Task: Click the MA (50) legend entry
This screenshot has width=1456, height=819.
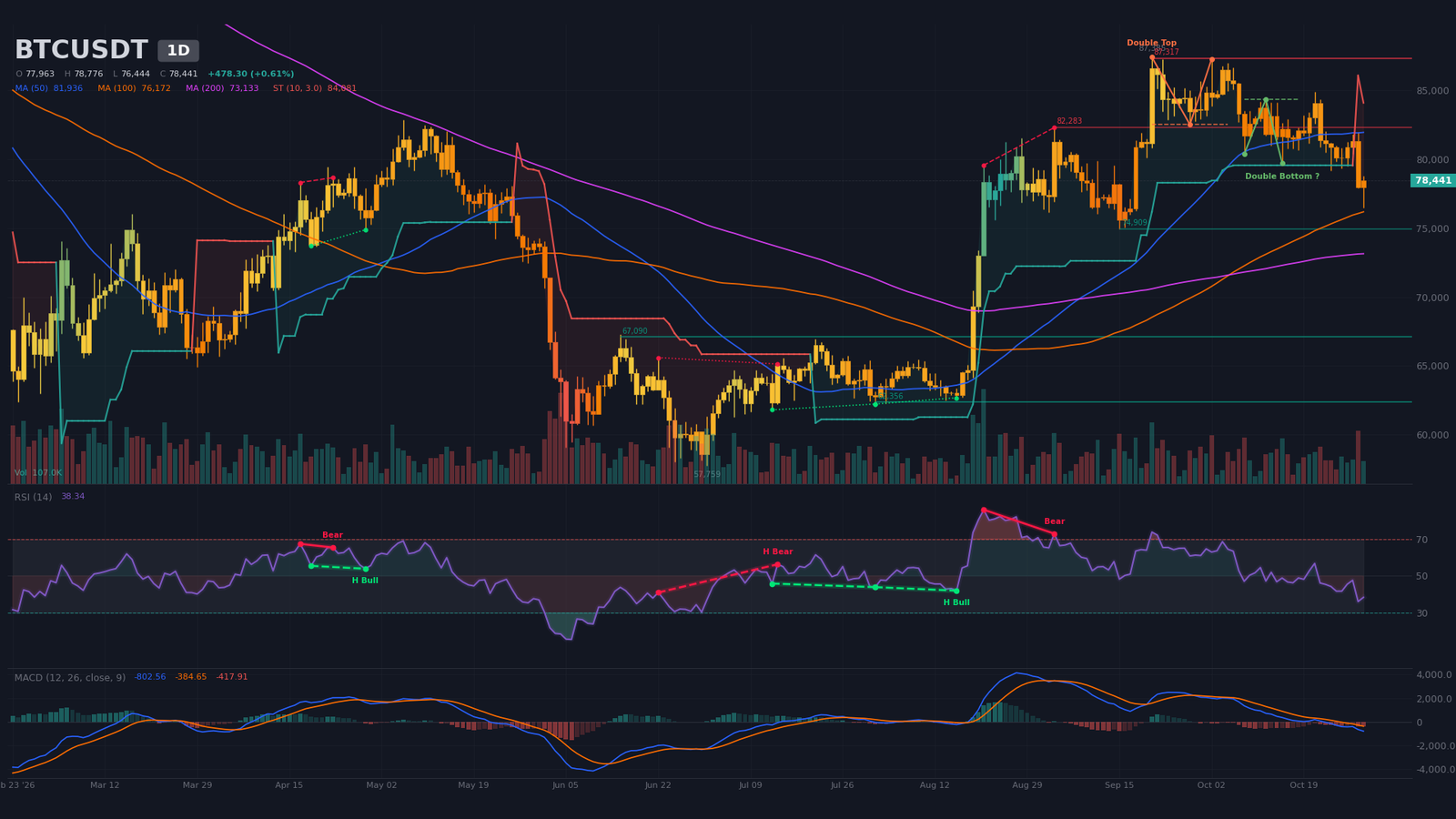Action: coord(49,88)
